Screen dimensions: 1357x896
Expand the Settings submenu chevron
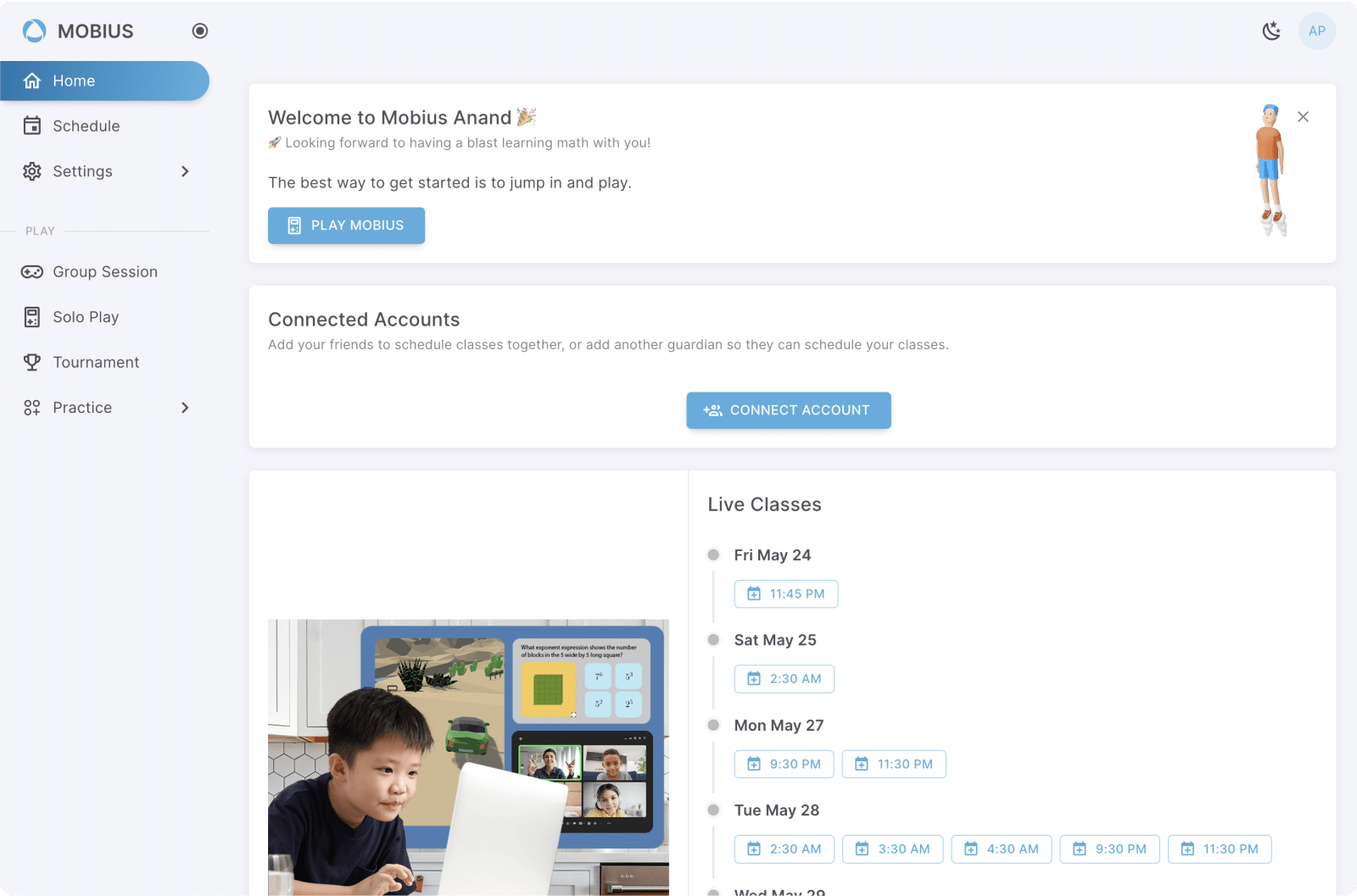click(185, 171)
